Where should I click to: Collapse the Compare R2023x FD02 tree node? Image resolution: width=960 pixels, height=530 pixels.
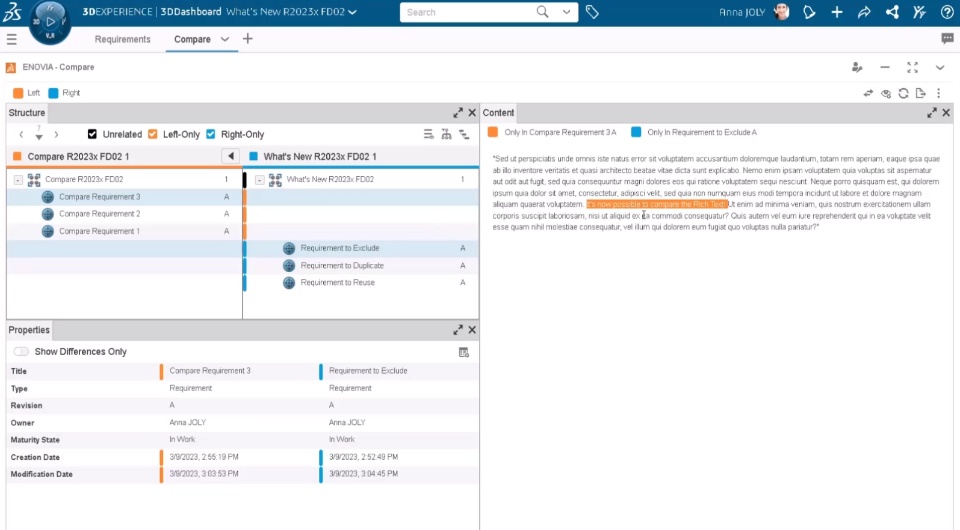tap(18, 179)
